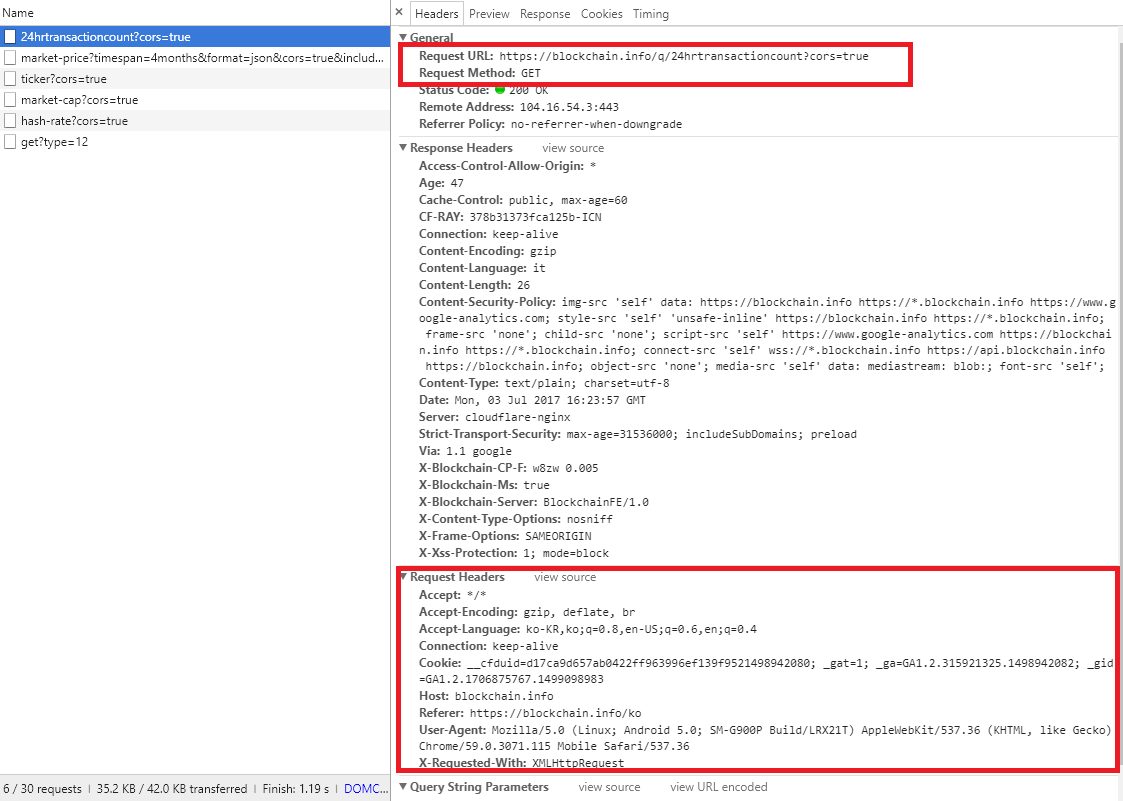Click the X-Frame-Options SAMEORIGIN header
Image resolution: width=1123 pixels, height=801 pixels.
505,536
